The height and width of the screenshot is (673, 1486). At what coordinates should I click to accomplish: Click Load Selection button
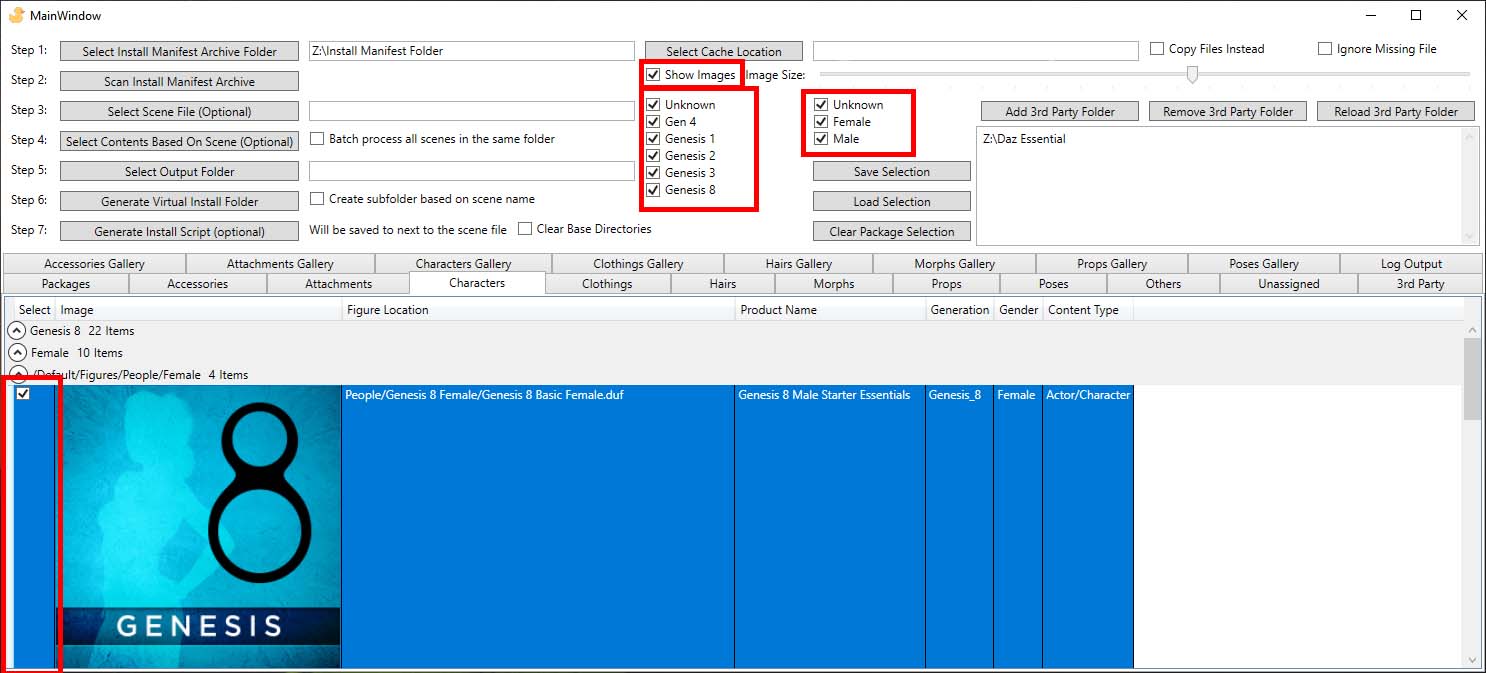(892, 201)
